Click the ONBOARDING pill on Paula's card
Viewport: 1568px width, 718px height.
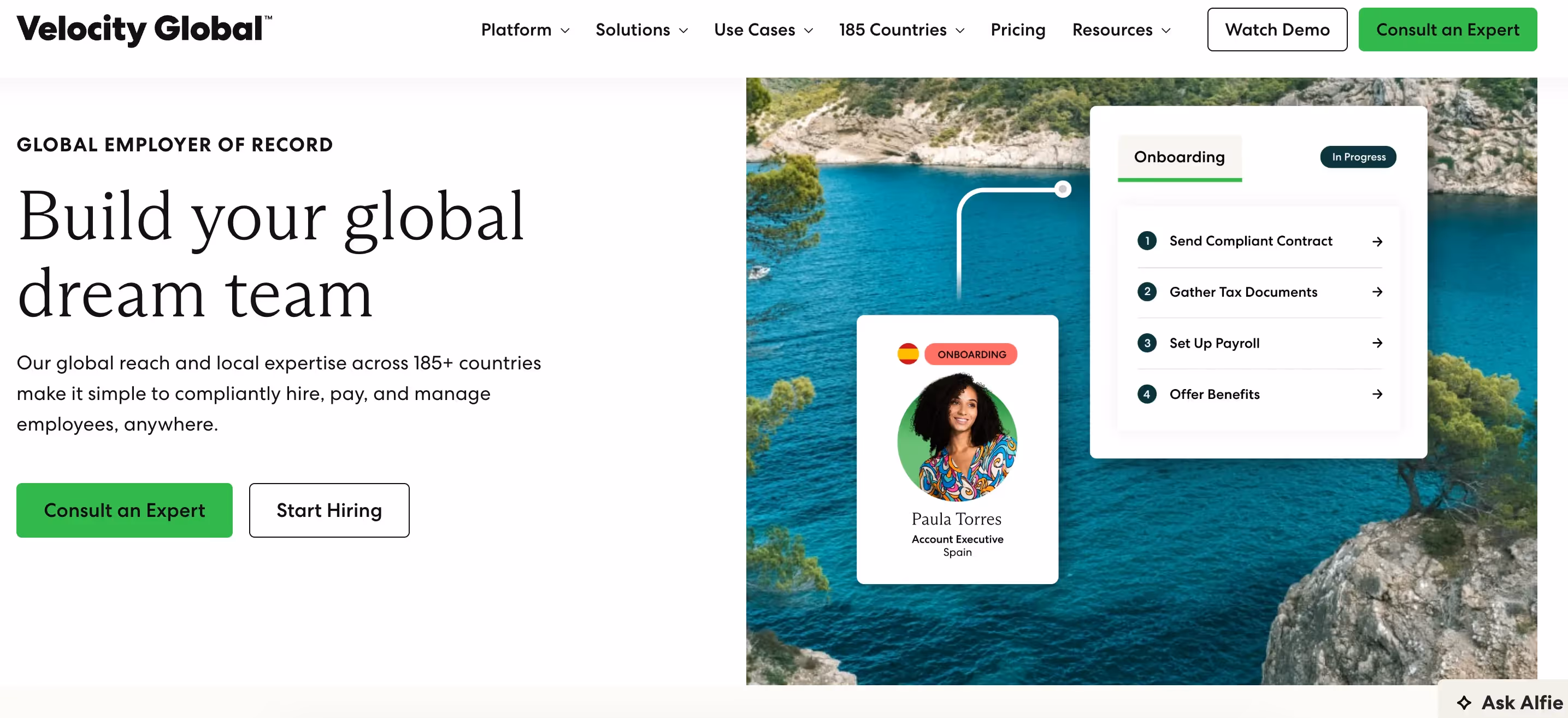(x=971, y=354)
